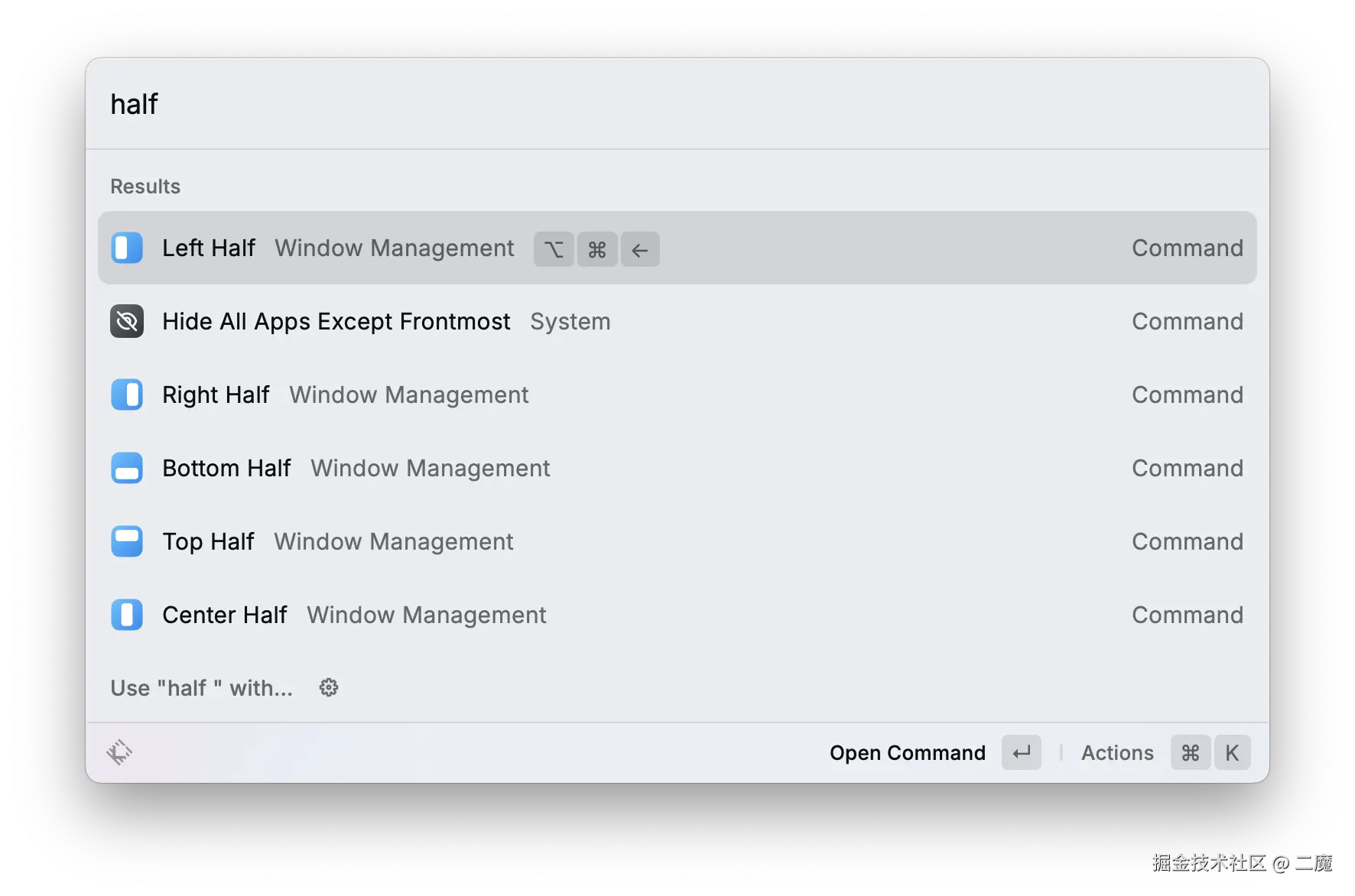Click the Top Half command icon
Viewport: 1355px width, 896px height.
pos(126,541)
